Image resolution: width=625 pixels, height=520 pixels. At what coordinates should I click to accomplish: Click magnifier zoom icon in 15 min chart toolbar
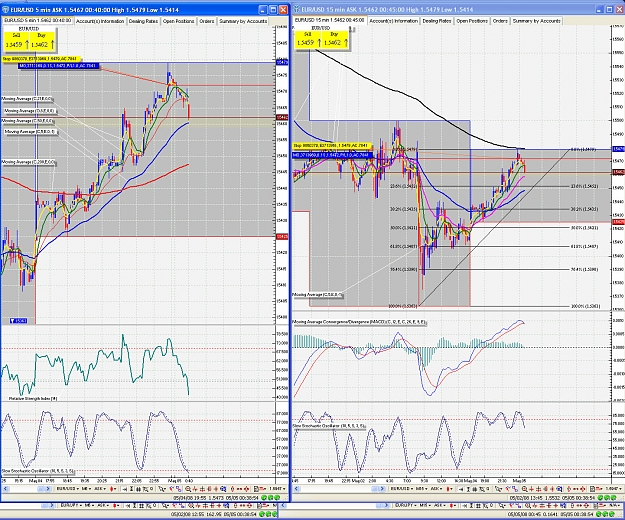tap(525, 489)
